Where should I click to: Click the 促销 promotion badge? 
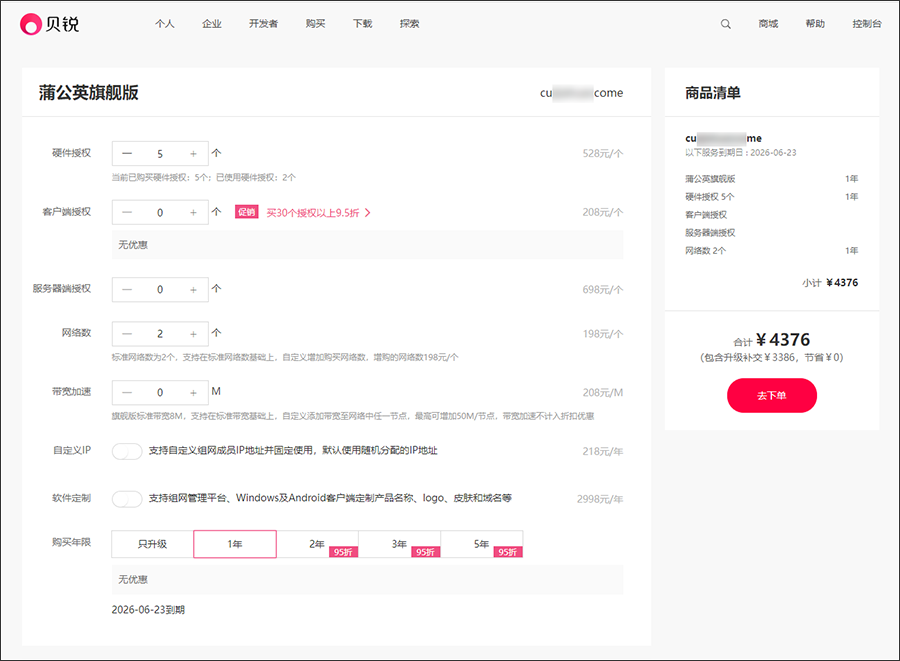pos(246,212)
